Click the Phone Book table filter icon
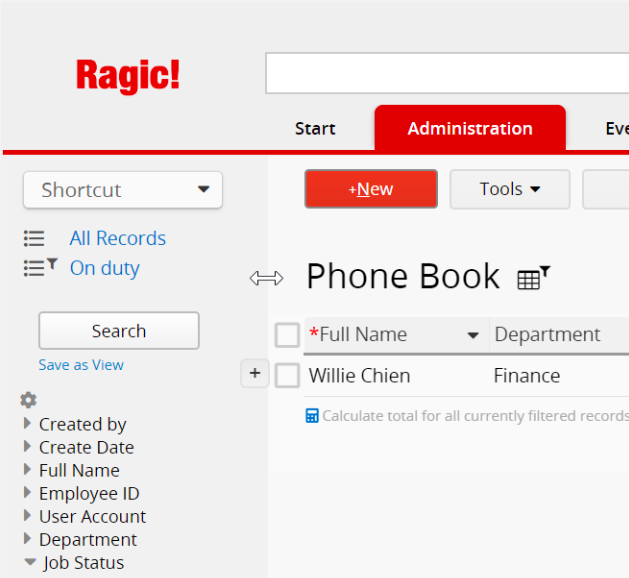This screenshot has height=578, width=629. 534,277
